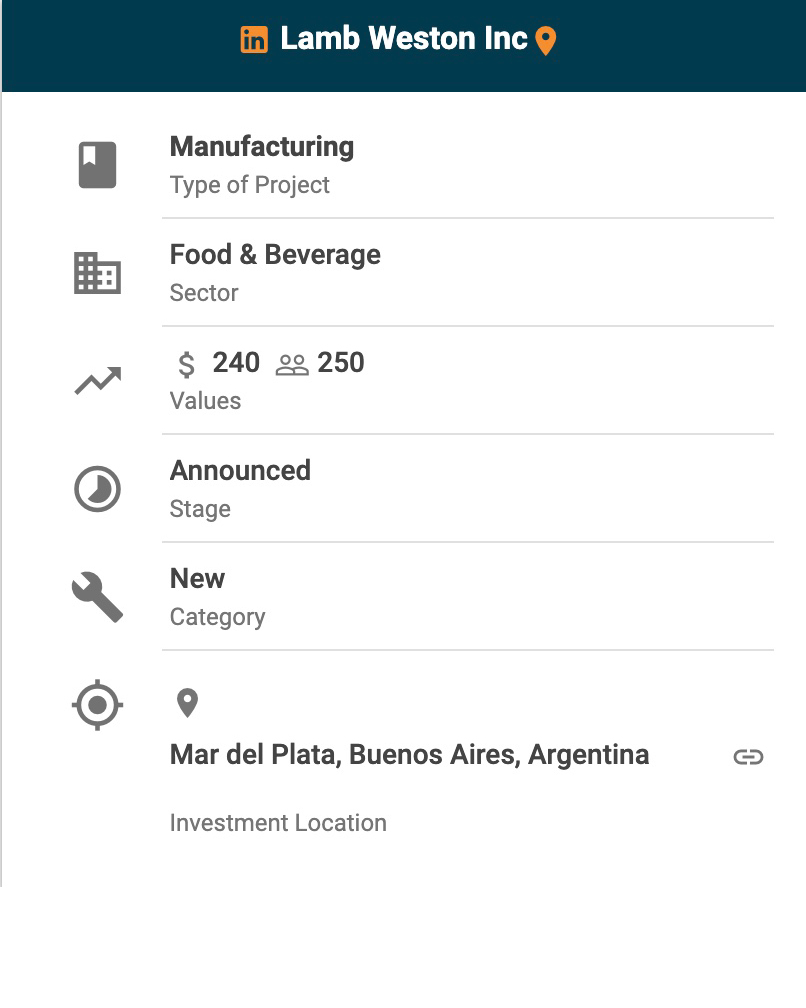
Task: Click the dollar sign value icon
Action: [x=187, y=364]
